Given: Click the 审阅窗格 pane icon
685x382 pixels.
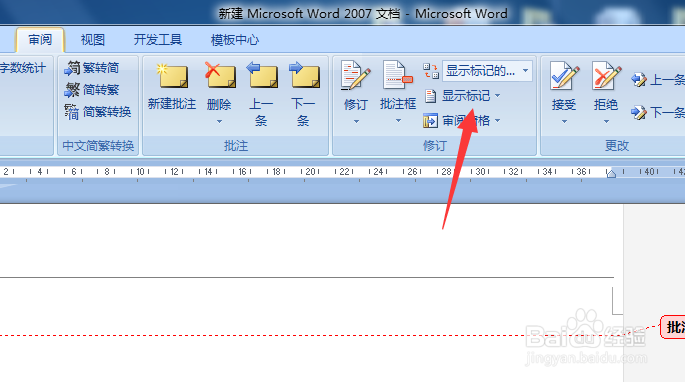Looking at the screenshot, I should point(430,121).
